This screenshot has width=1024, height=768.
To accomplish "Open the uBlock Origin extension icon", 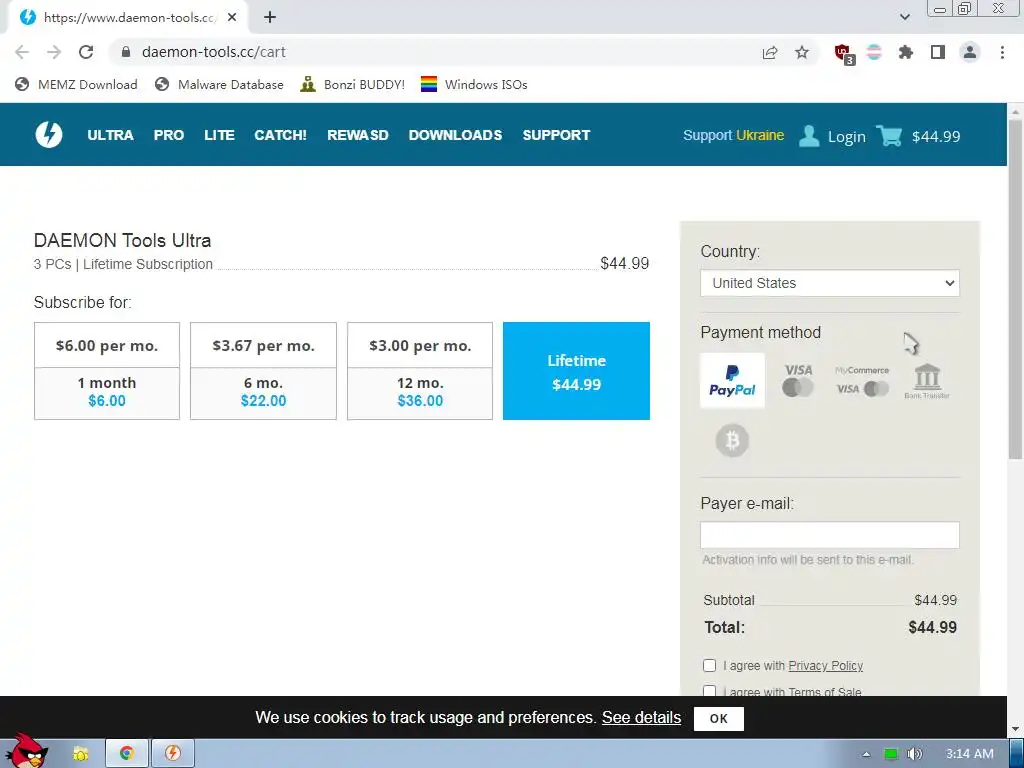I will pos(844,54).
